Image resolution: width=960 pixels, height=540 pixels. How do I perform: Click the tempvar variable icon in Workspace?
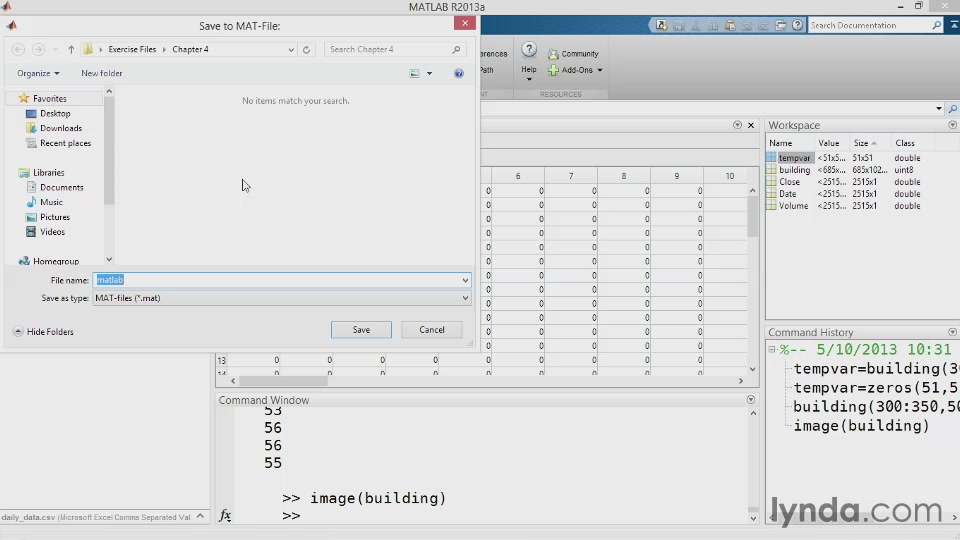coord(771,158)
